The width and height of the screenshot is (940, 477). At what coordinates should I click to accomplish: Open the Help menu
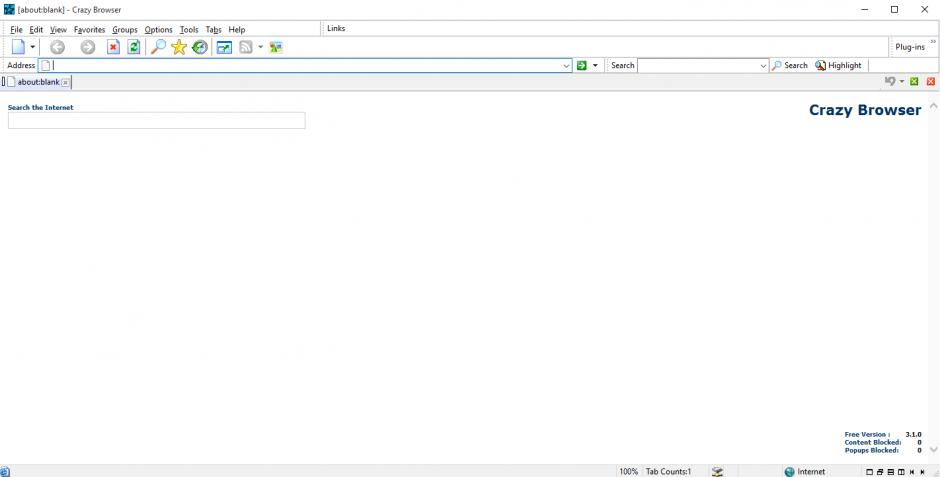[x=237, y=29]
